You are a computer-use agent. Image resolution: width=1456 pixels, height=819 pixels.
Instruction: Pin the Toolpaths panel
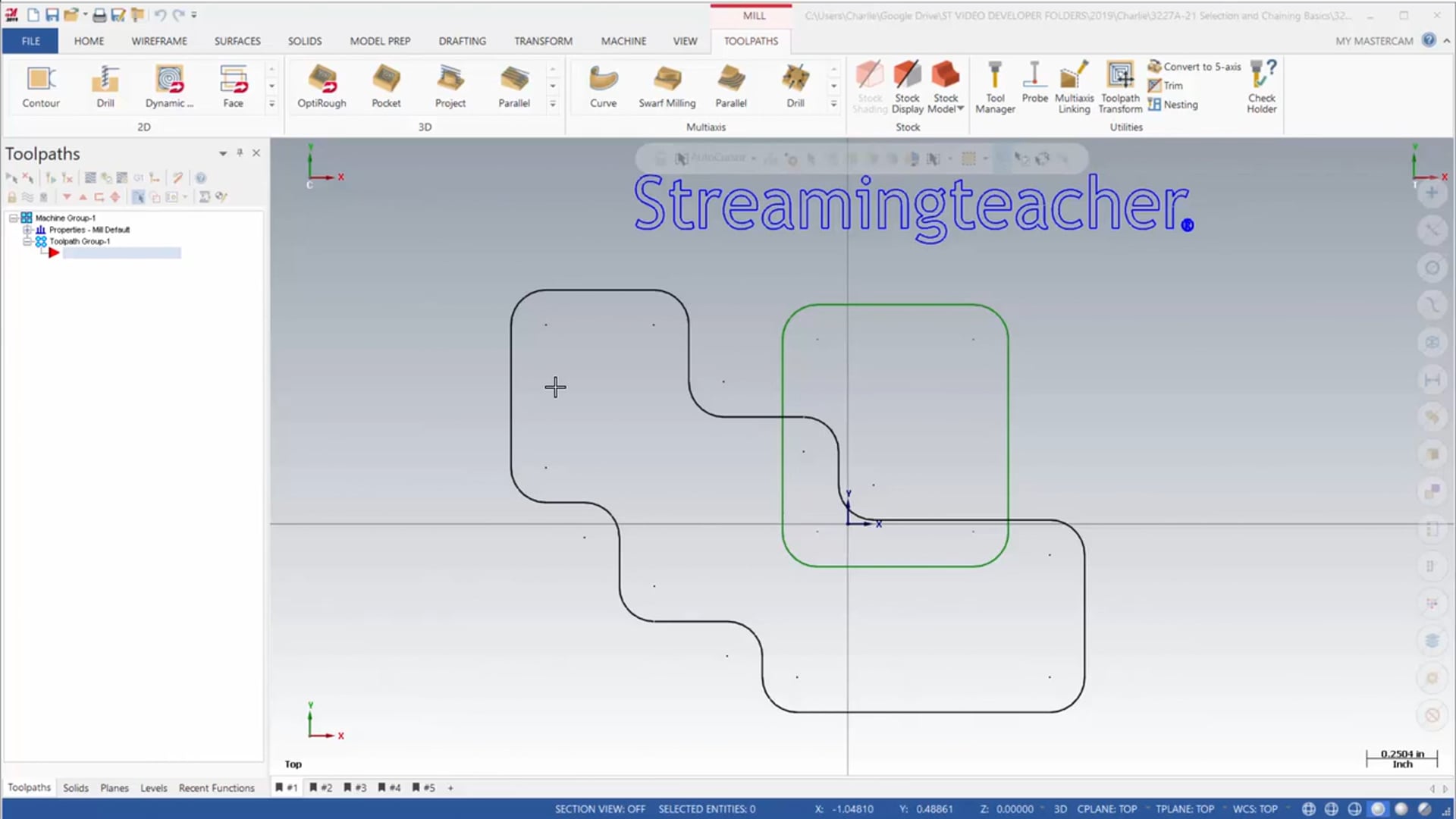[240, 152]
